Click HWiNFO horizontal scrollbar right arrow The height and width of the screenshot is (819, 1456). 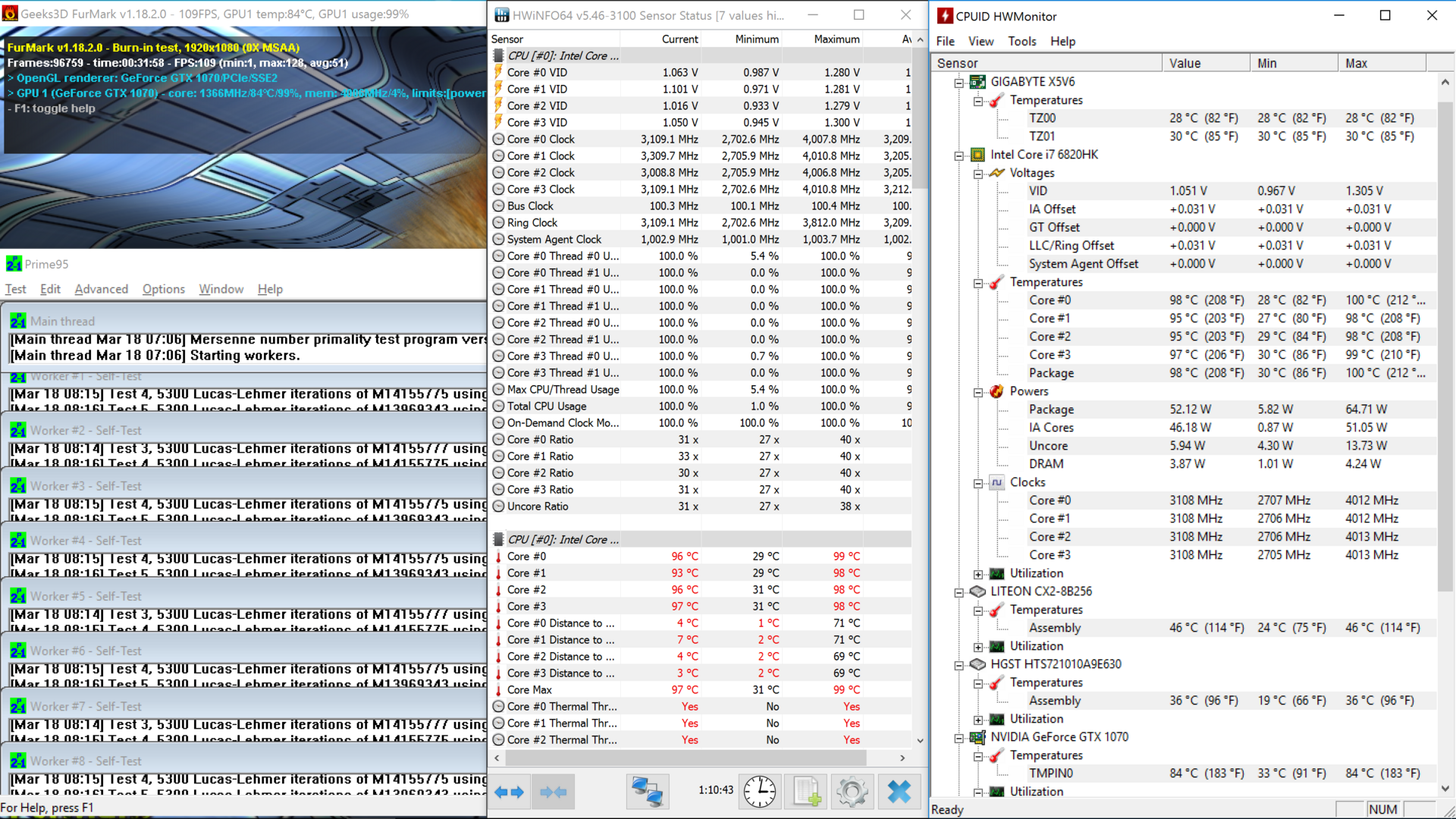(x=902, y=758)
